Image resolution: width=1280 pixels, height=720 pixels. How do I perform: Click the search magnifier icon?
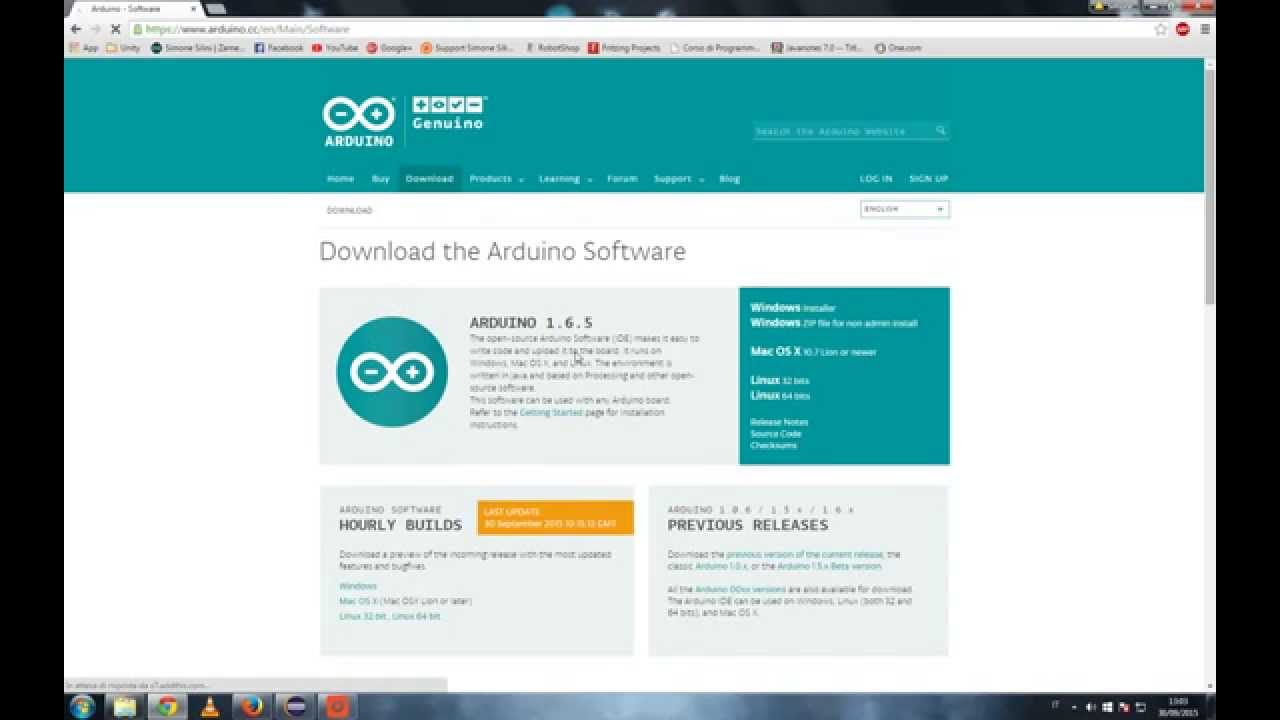pyautogui.click(x=940, y=131)
